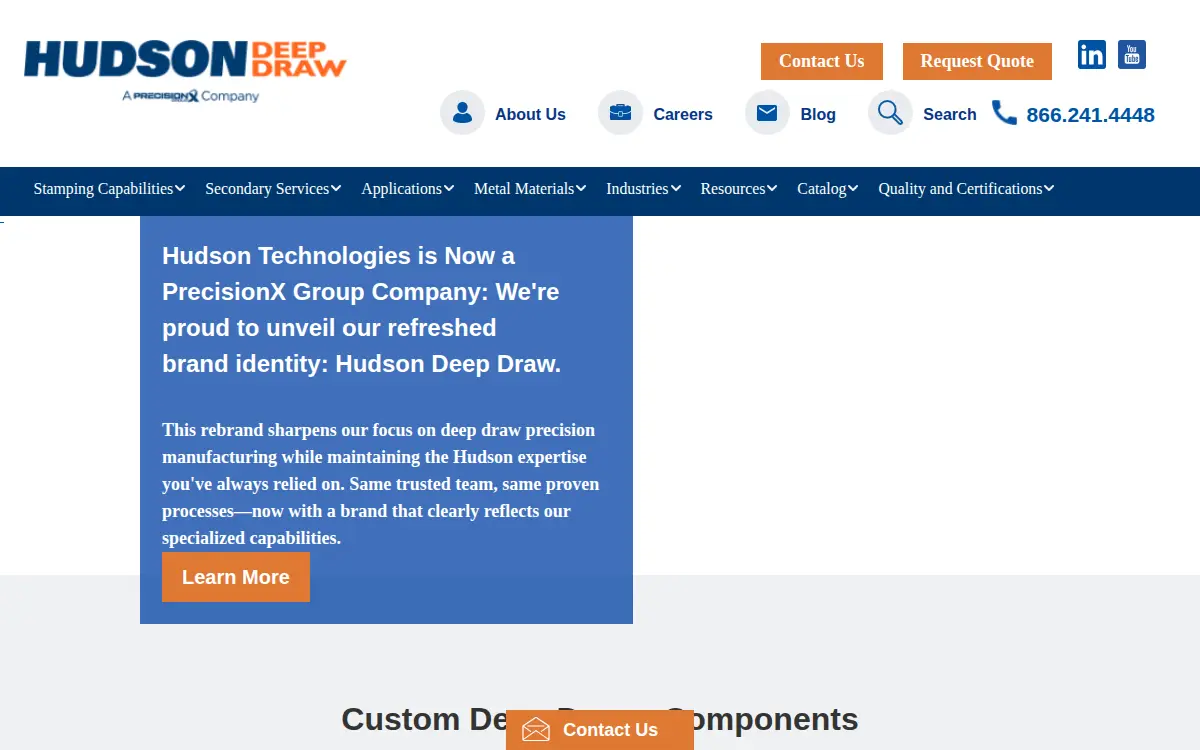This screenshot has width=1200, height=750.
Task: Open the Catalog menu item
Action: (822, 188)
